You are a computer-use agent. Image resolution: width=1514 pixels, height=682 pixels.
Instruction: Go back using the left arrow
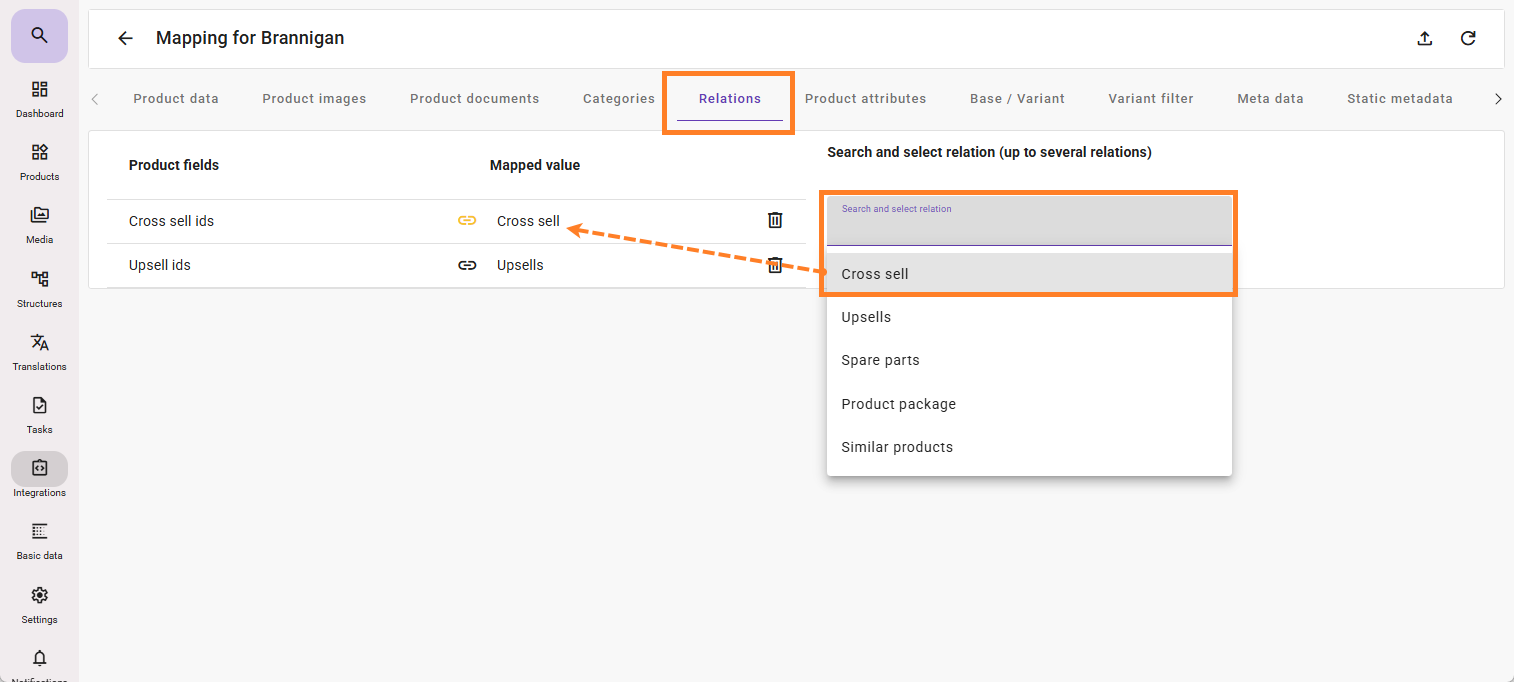pos(125,39)
